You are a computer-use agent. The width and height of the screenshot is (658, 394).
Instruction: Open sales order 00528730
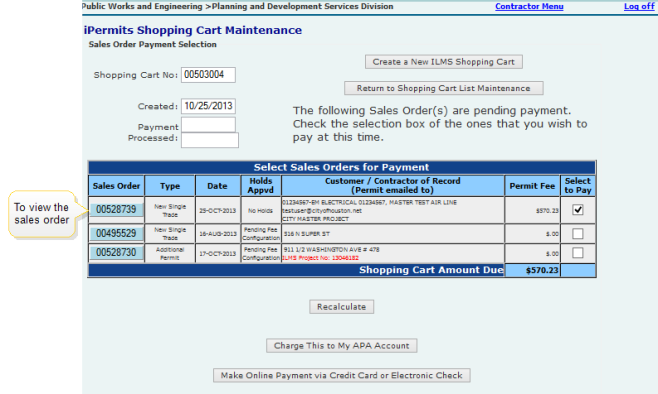(x=116, y=253)
